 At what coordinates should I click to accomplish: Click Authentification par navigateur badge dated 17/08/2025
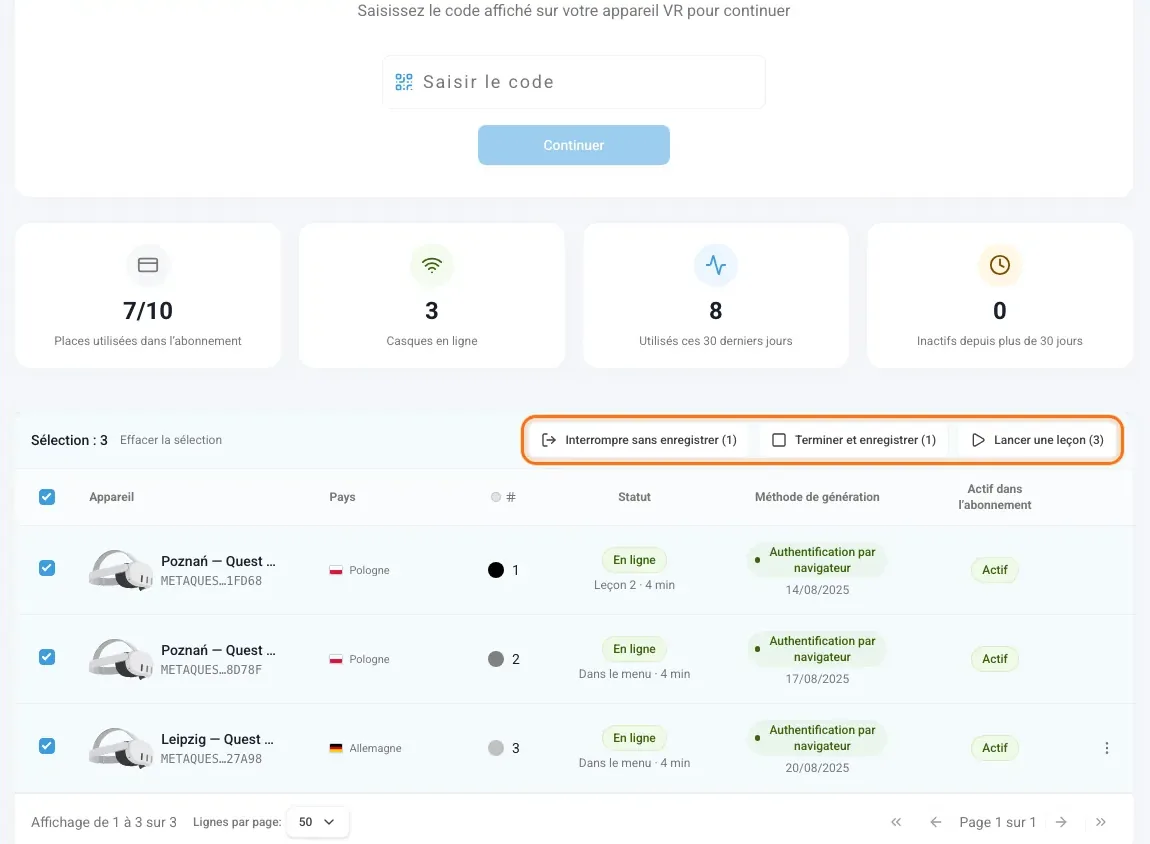(817, 649)
